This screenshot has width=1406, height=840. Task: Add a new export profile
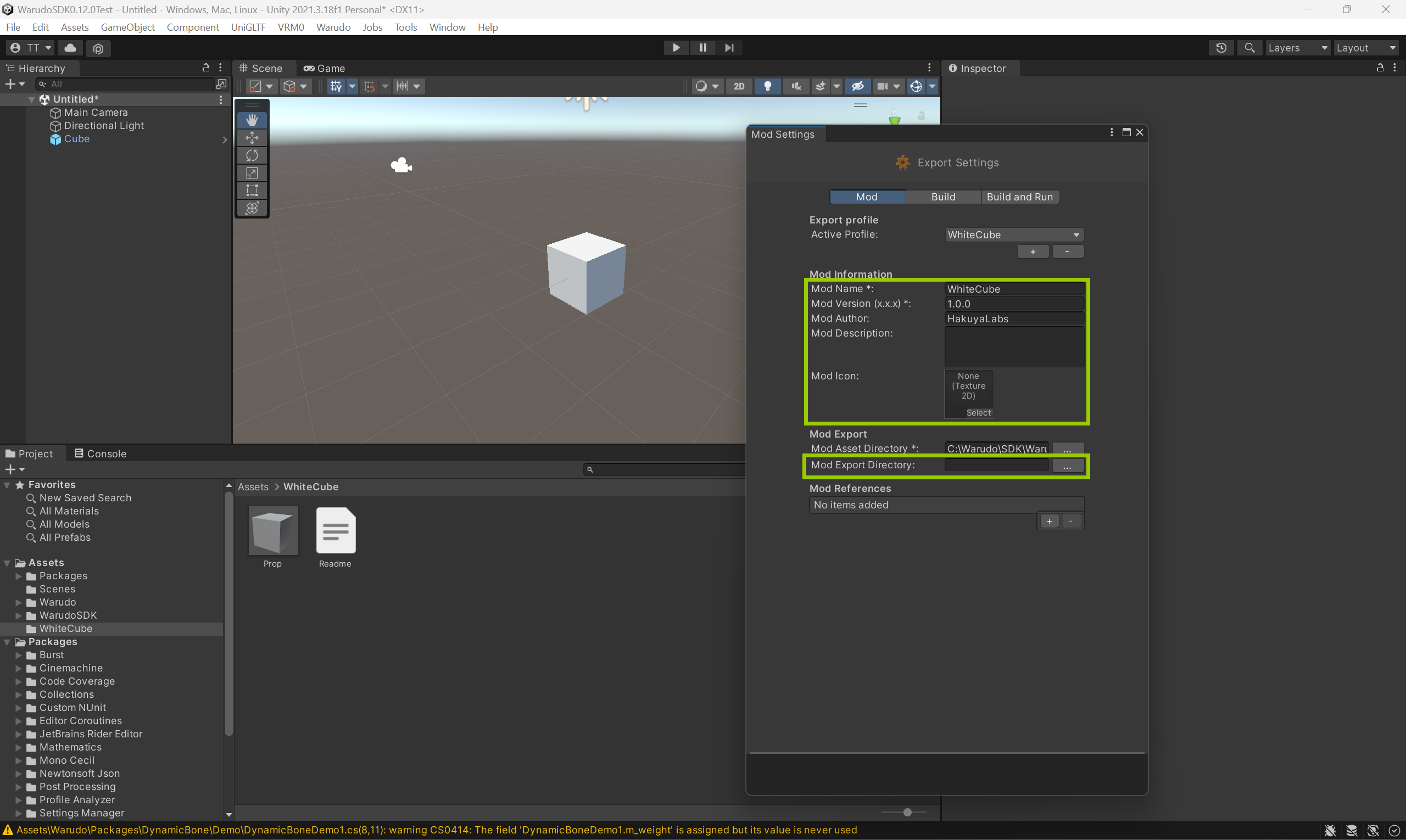point(1033,252)
